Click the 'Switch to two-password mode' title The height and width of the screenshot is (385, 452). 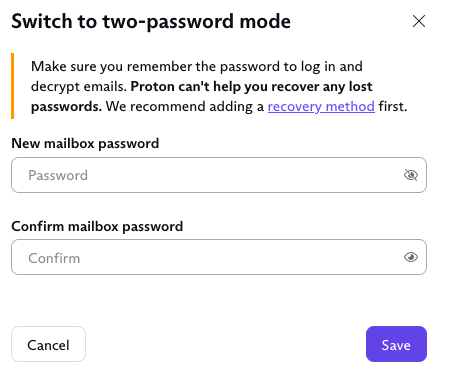(151, 22)
